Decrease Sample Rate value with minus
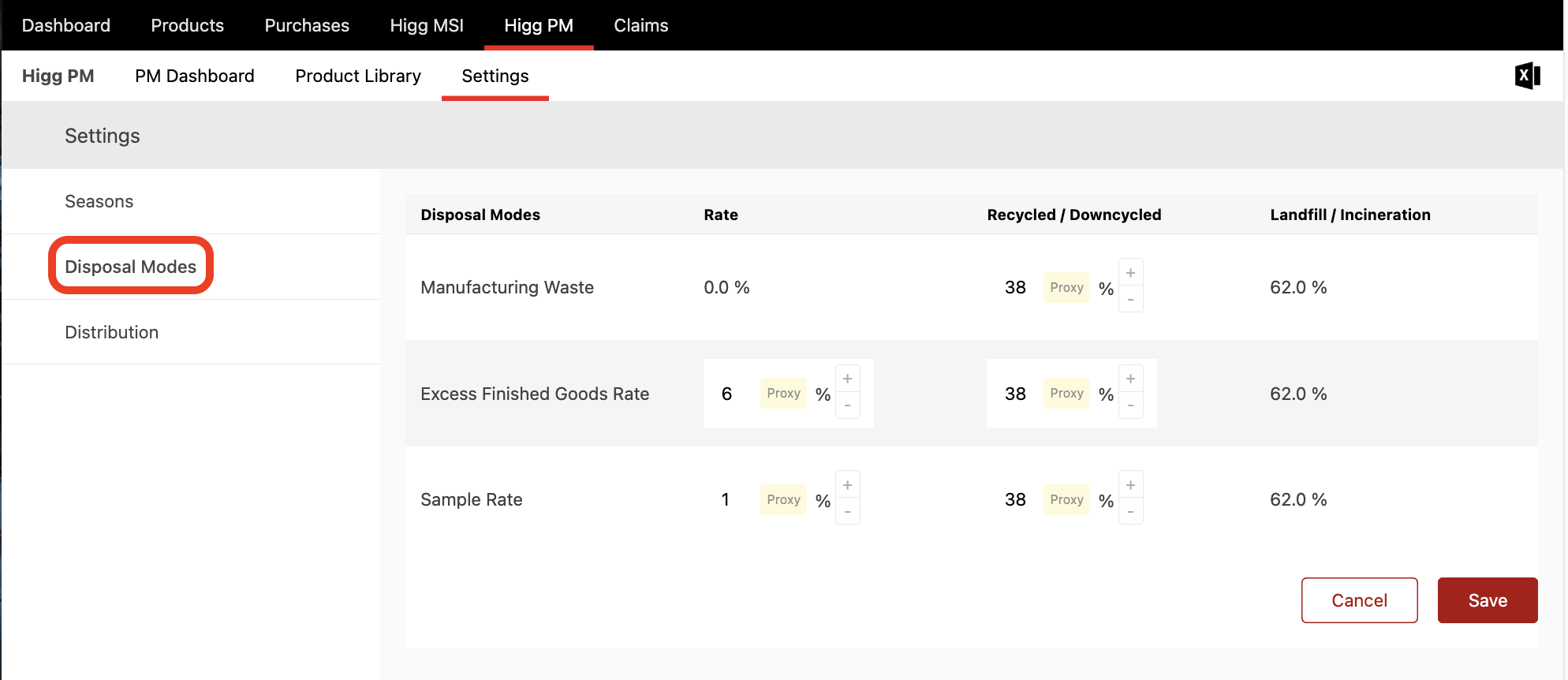This screenshot has width=1568, height=680. click(847, 513)
